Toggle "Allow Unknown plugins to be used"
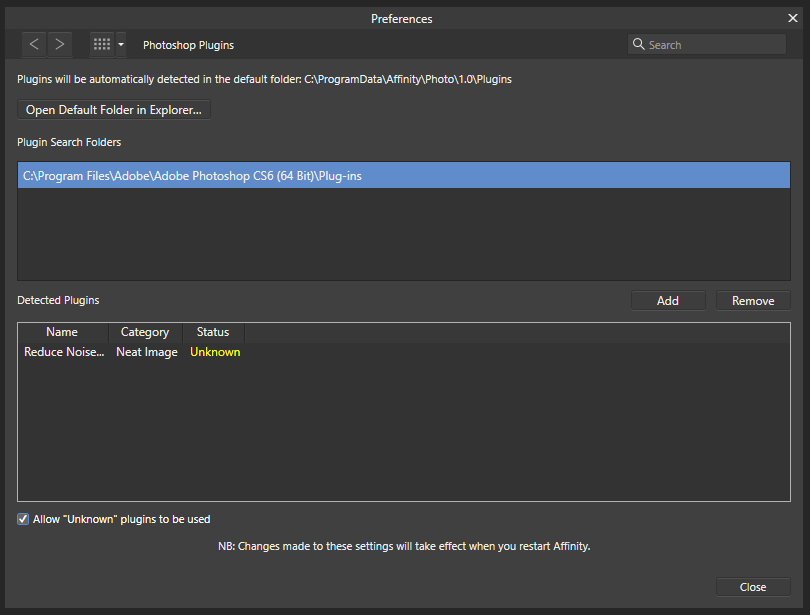 coord(22,519)
